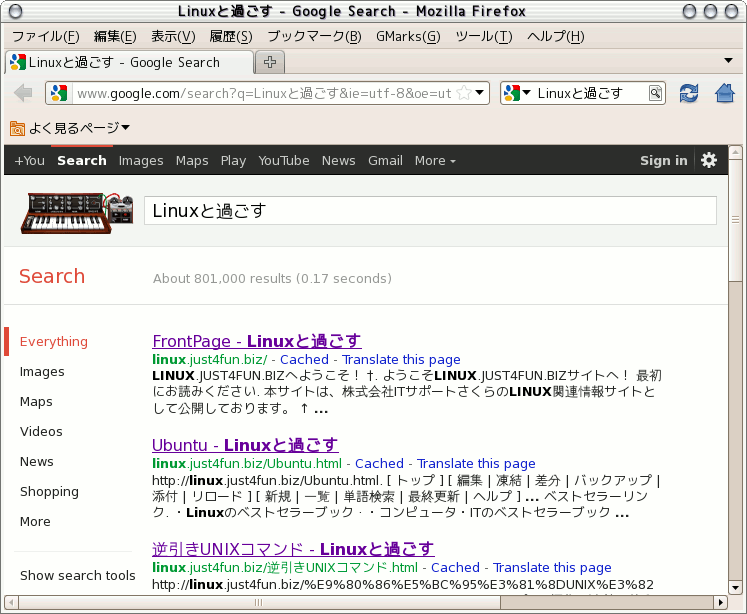Open the ツール(T) menu
The height and width of the screenshot is (614, 747).
tap(483, 36)
